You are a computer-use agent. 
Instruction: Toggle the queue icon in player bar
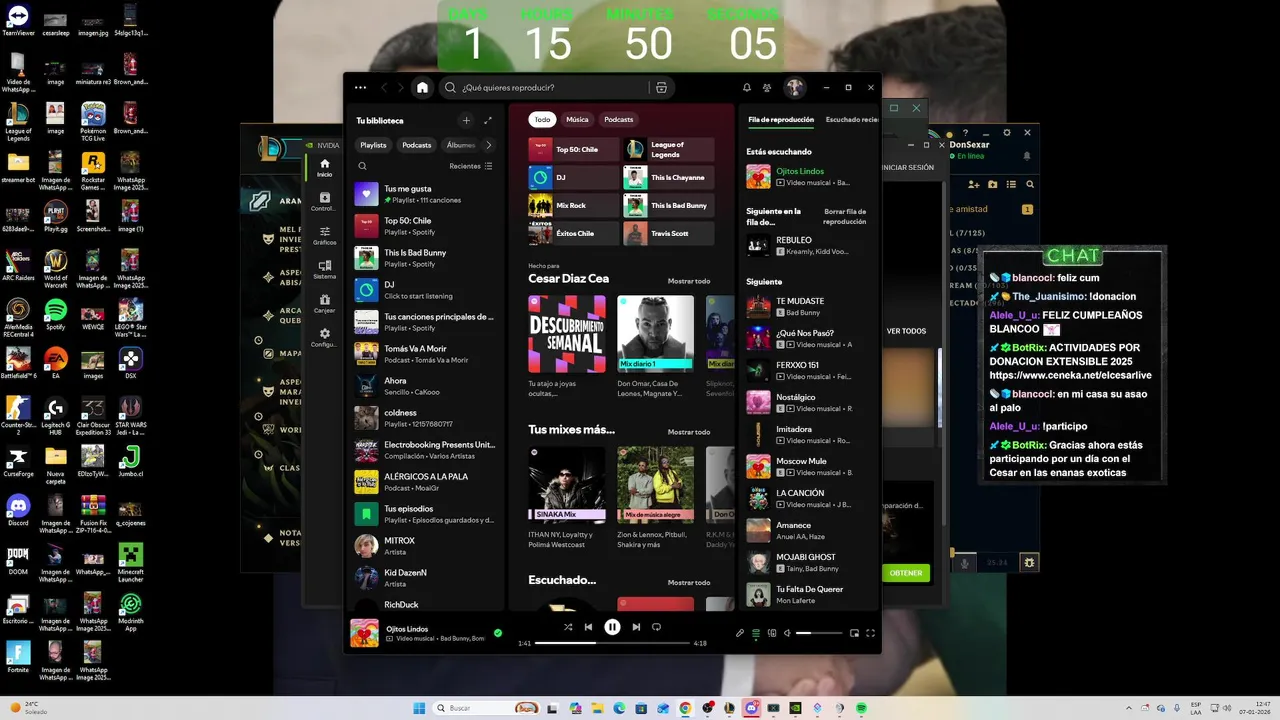(756, 633)
